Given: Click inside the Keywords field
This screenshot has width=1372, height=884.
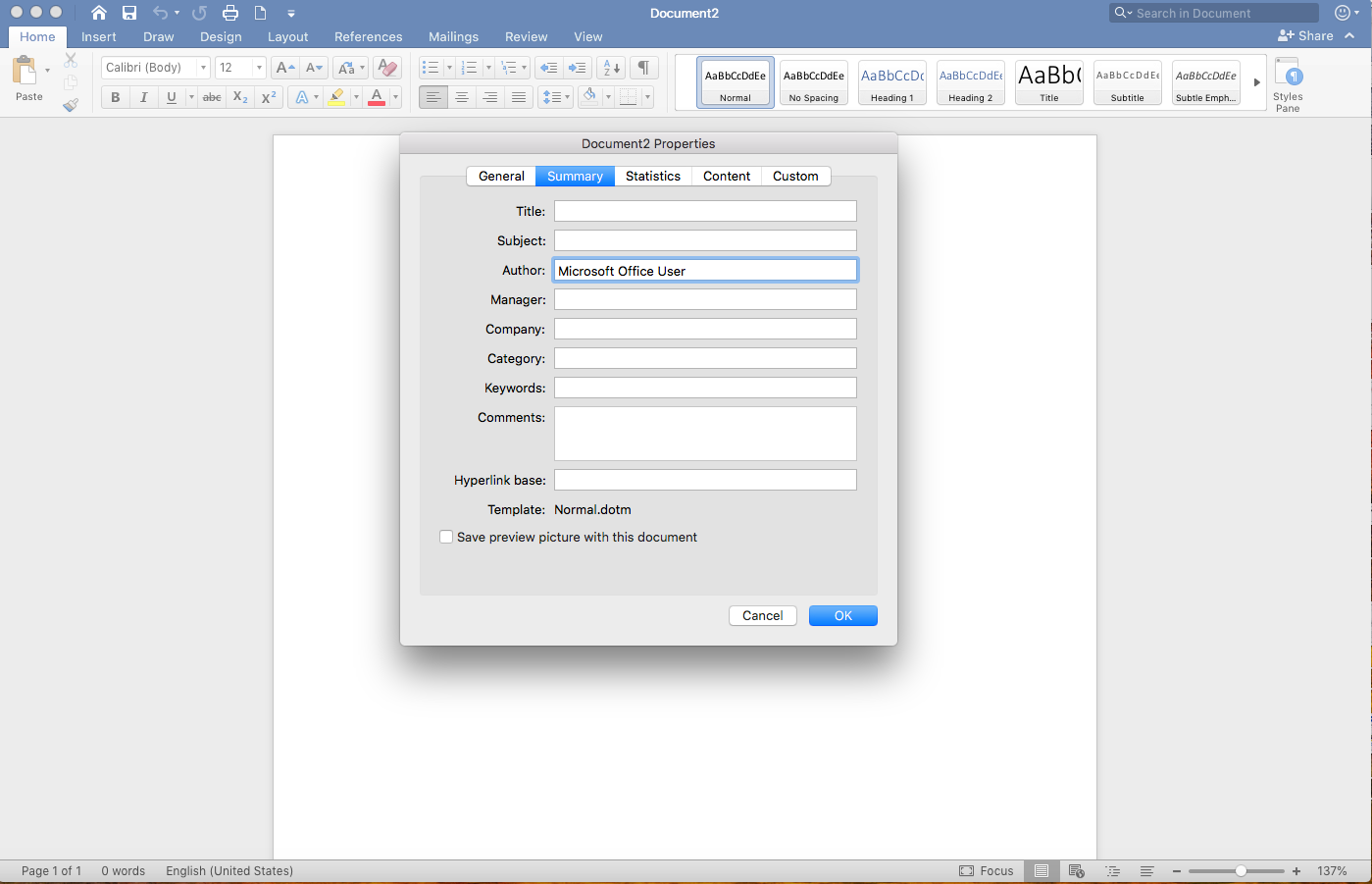Looking at the screenshot, I should point(704,387).
